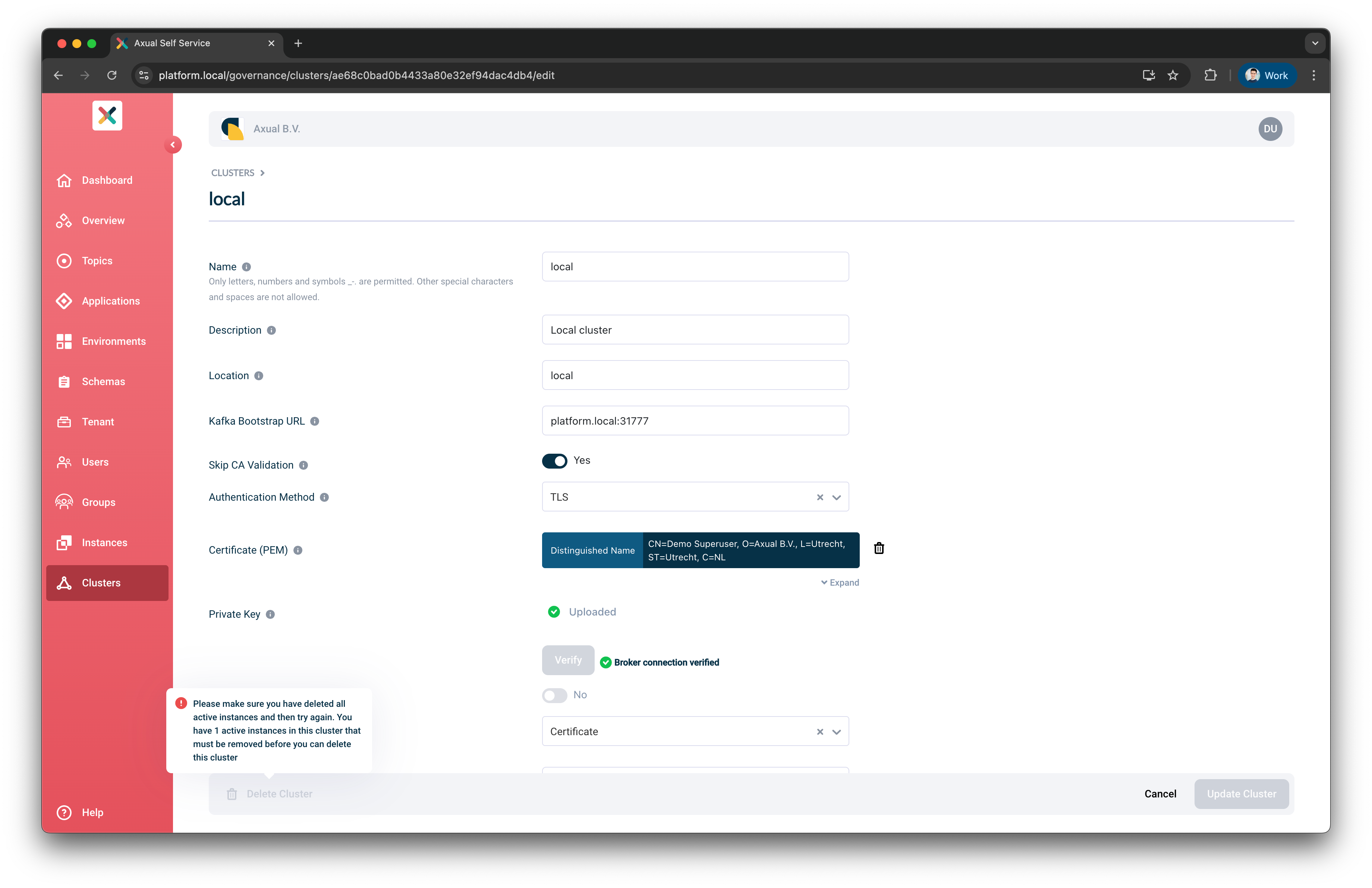
Task: Open the Groups page icon
Action: tap(64, 502)
